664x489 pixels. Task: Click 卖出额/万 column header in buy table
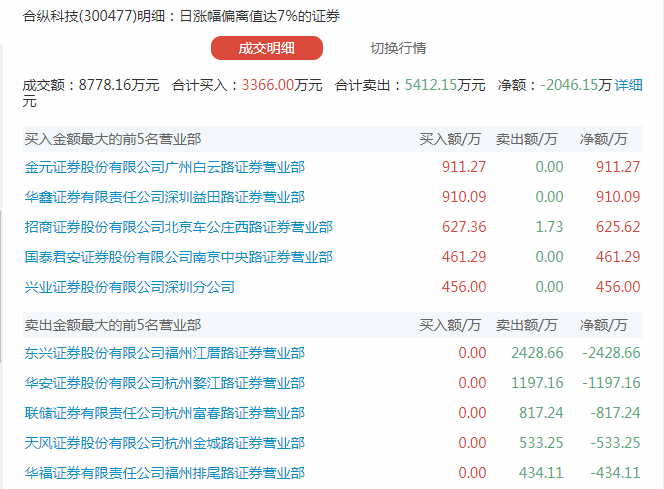[526, 139]
